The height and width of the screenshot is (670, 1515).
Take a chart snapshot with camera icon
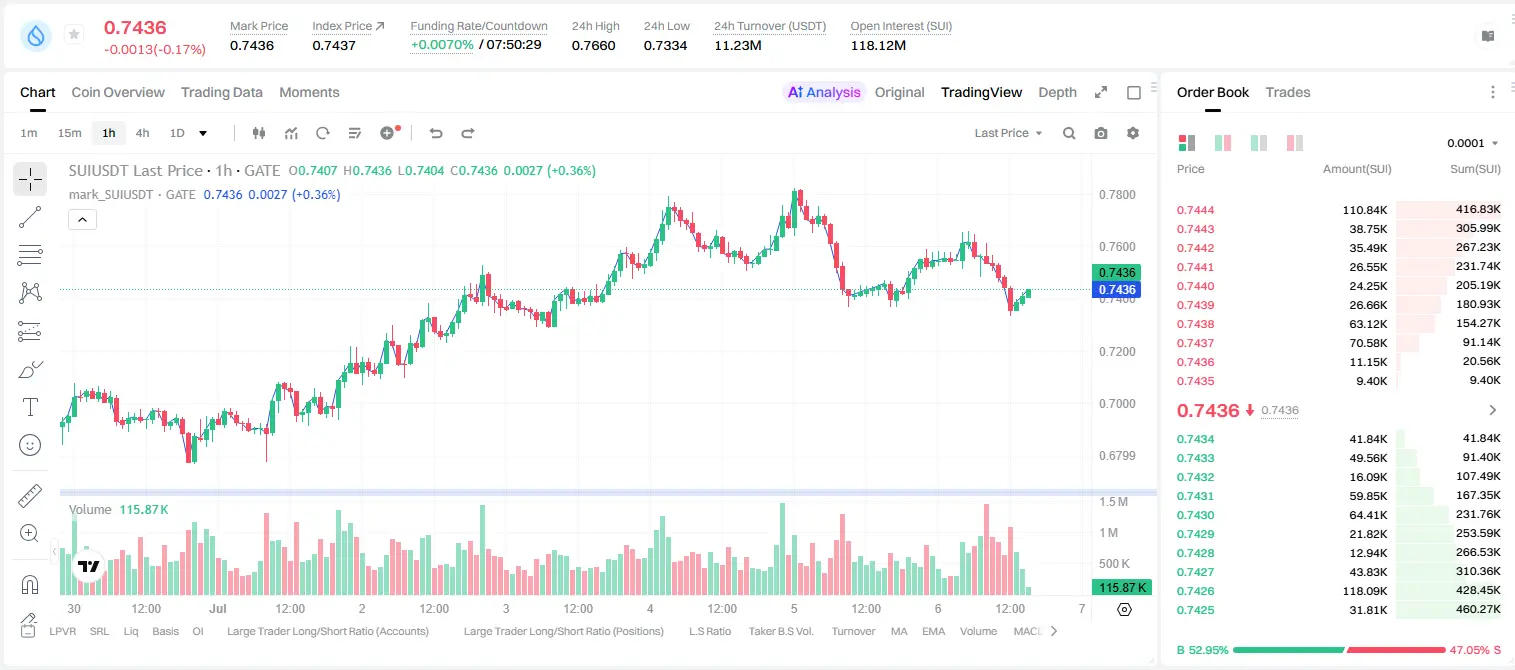[x=1101, y=133]
